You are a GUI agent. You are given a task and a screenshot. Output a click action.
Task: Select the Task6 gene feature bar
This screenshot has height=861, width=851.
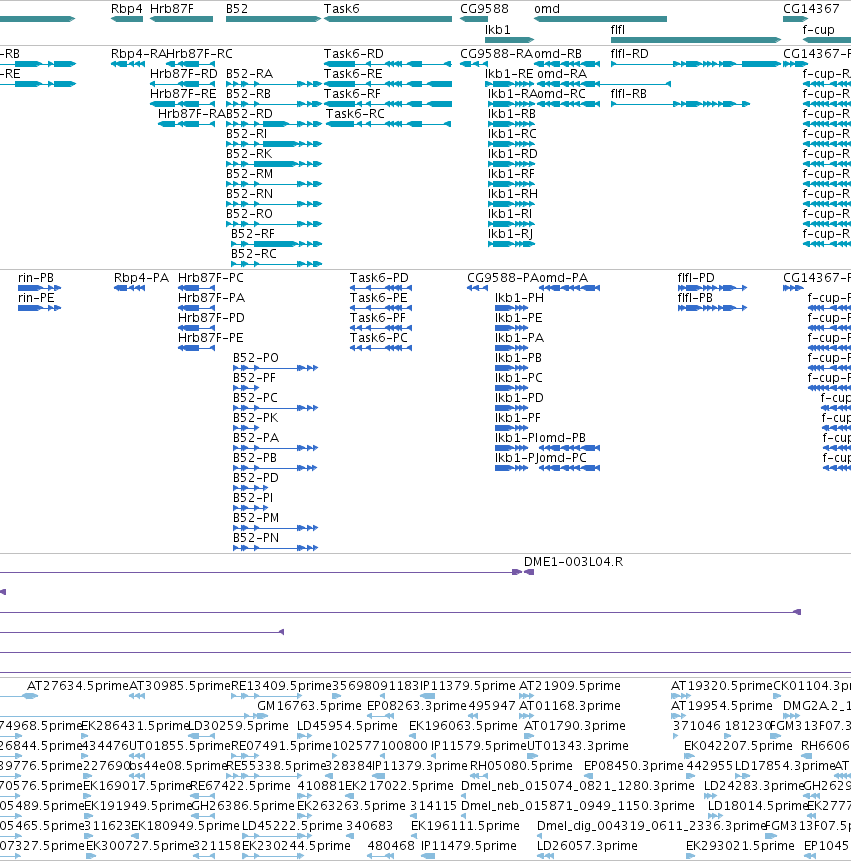[388, 19]
